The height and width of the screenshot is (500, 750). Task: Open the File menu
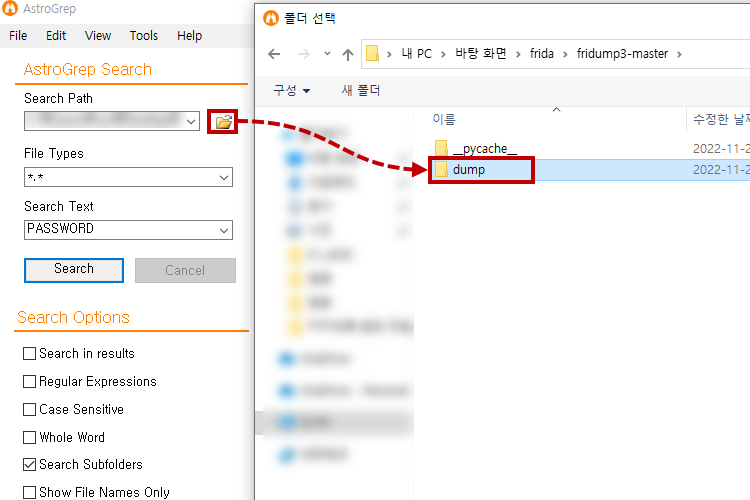tap(18, 36)
